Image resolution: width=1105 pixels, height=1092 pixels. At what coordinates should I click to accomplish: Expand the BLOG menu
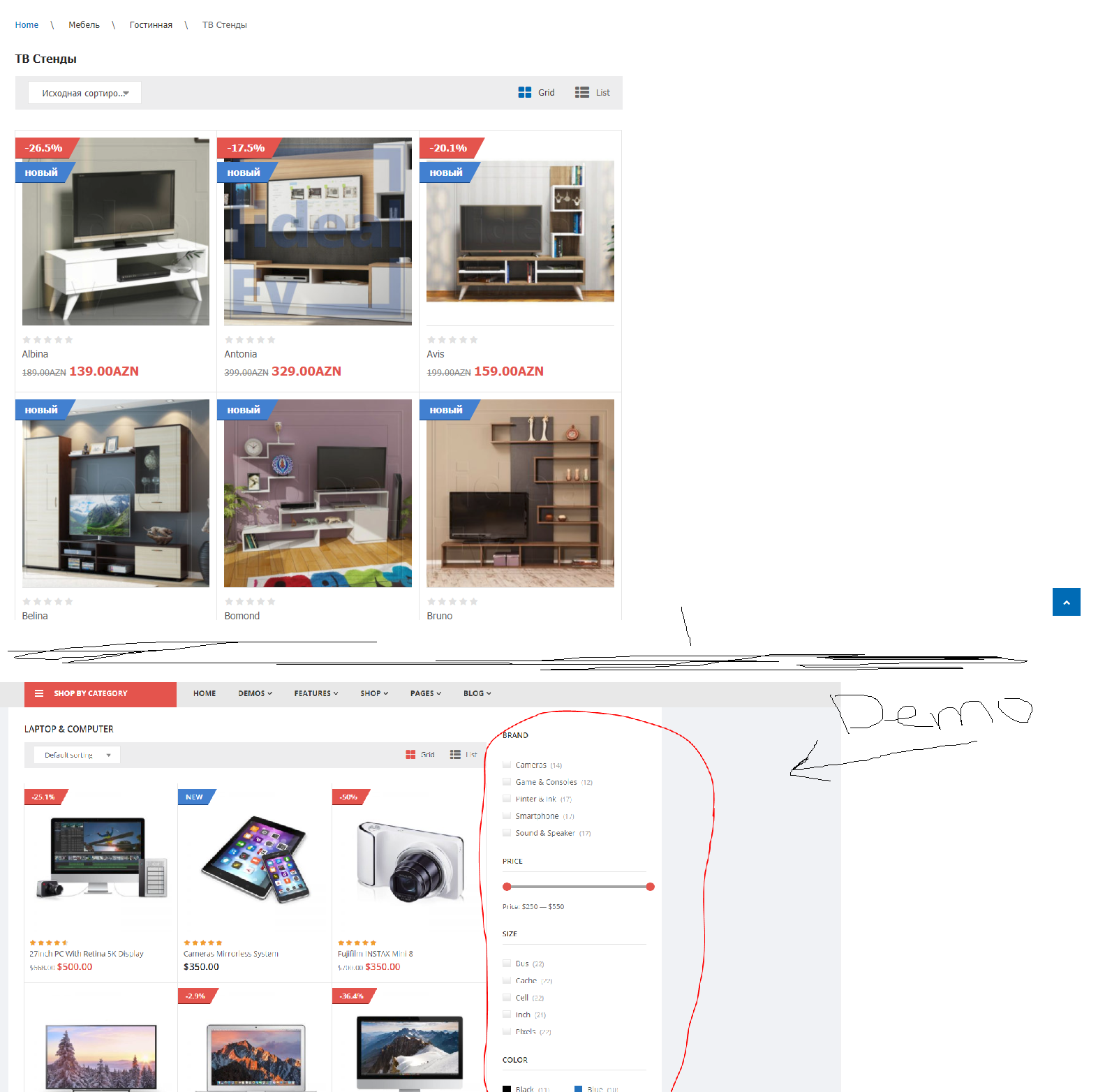coord(477,693)
